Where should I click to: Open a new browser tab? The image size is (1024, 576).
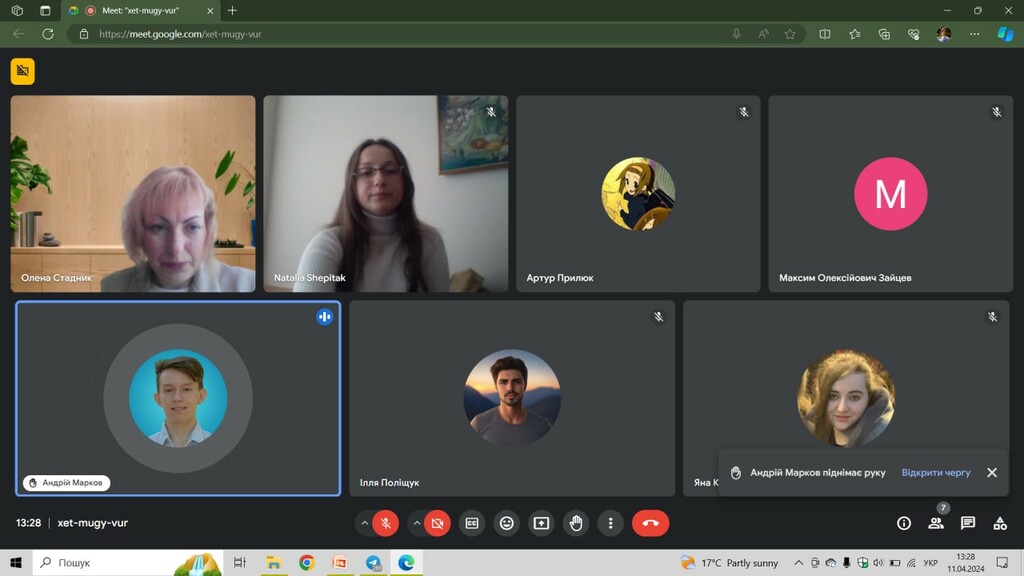233,11
